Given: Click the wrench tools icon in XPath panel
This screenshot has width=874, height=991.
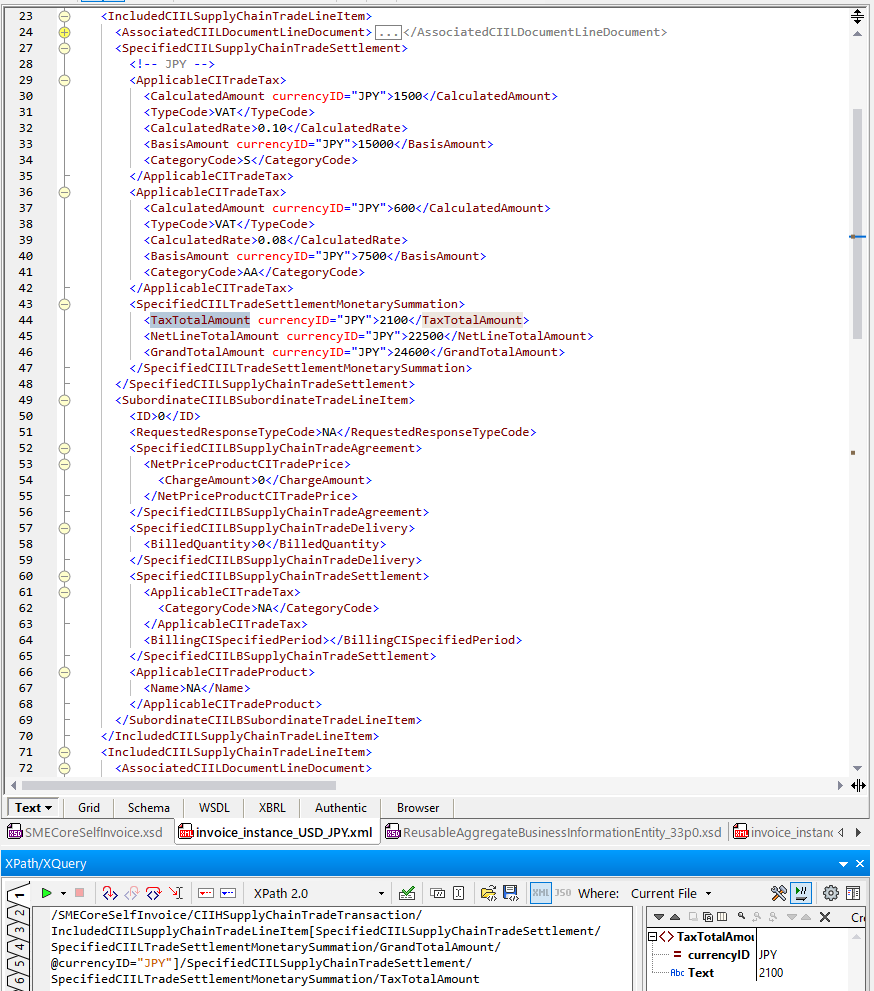Looking at the screenshot, I should point(779,893).
